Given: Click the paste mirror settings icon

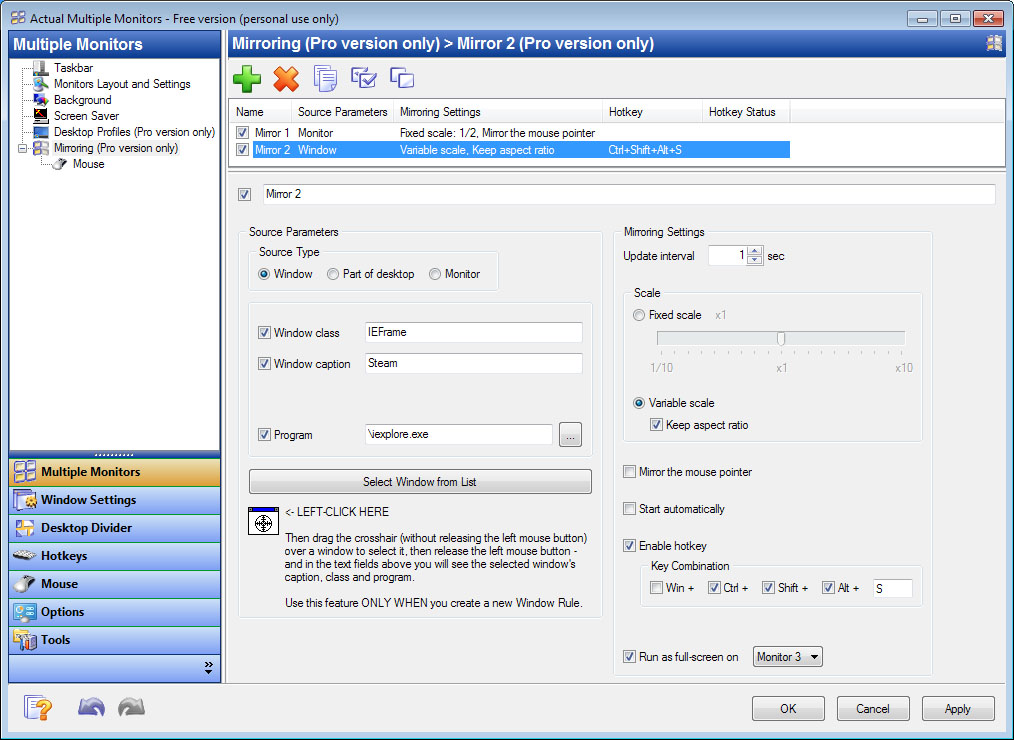Looking at the screenshot, I should coord(362,77).
